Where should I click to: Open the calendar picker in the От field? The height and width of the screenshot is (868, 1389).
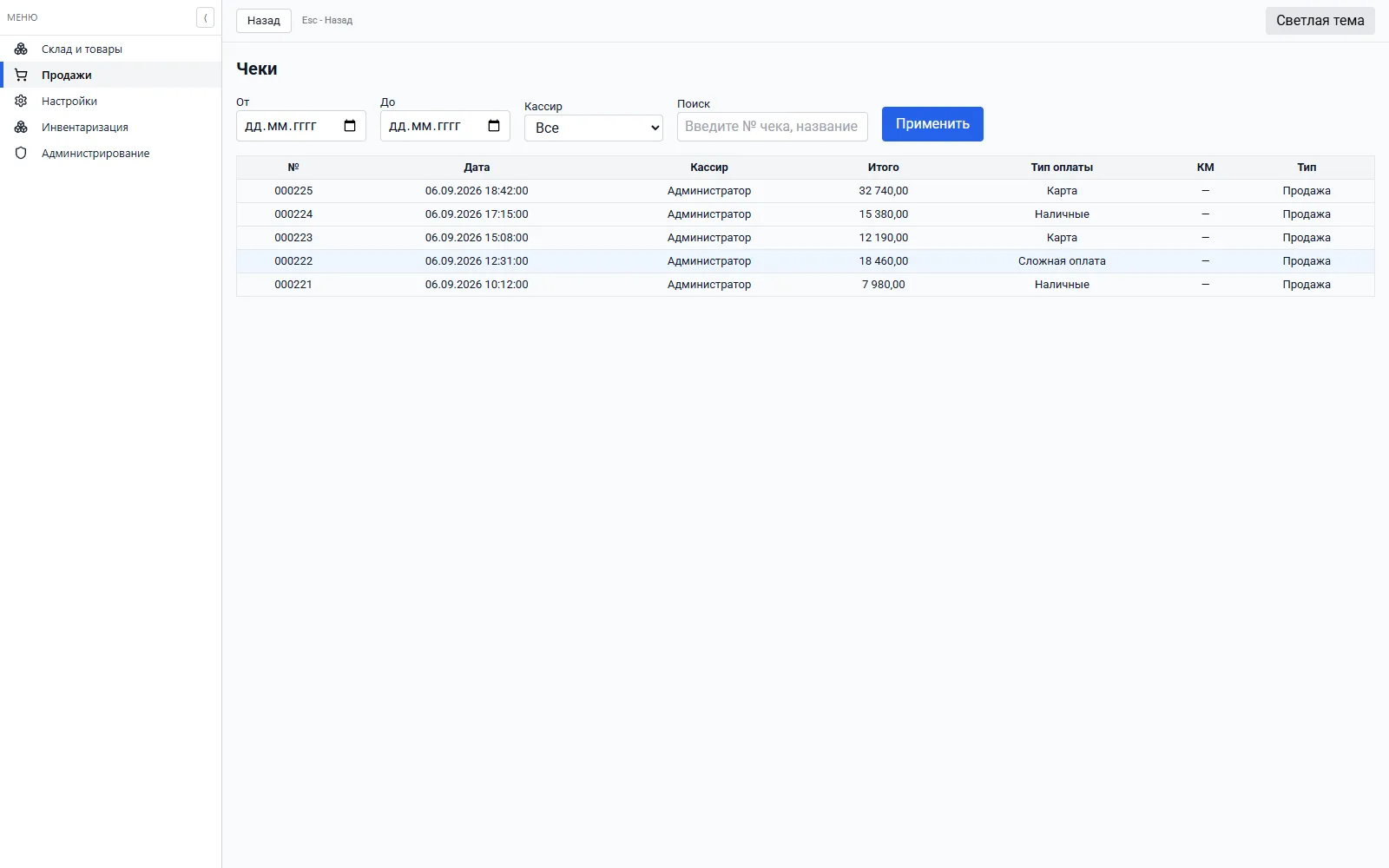click(350, 126)
